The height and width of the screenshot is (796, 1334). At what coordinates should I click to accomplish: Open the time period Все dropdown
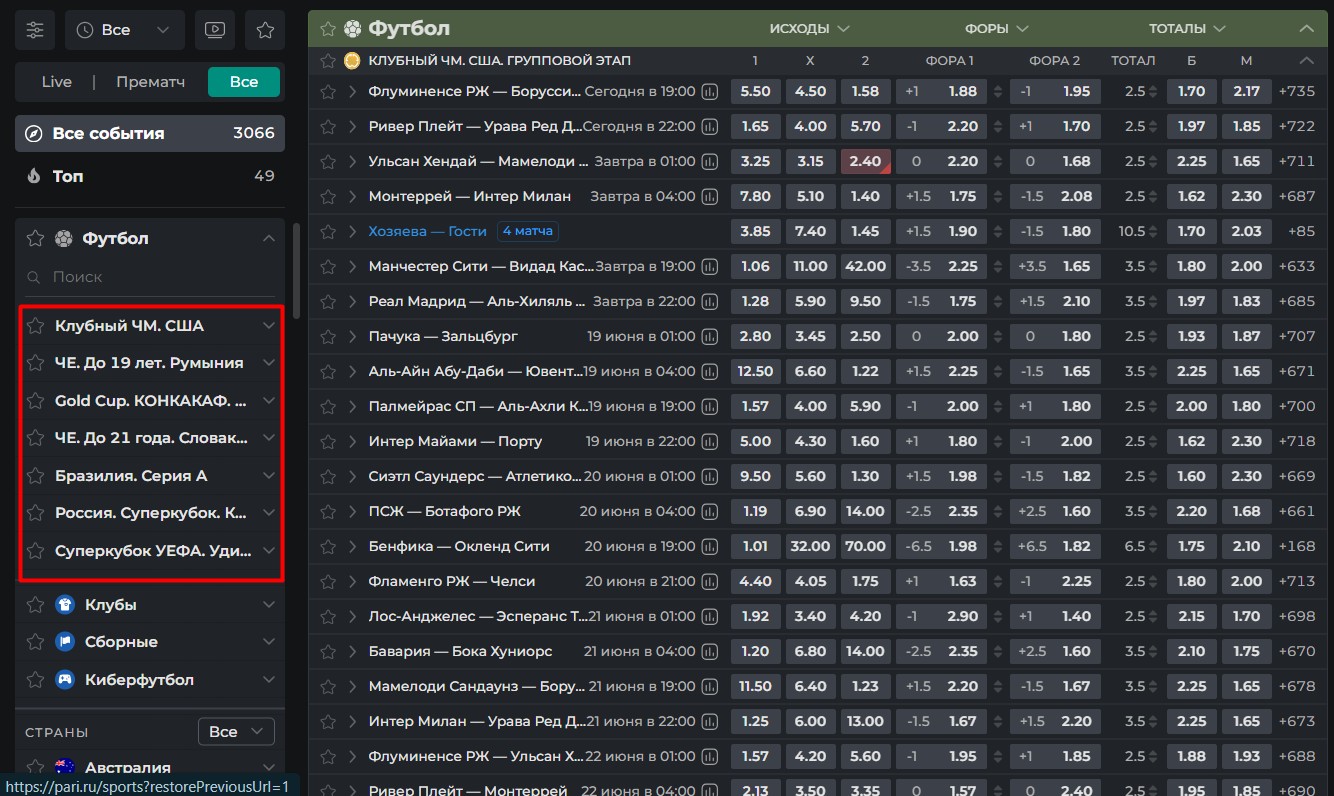[125, 30]
